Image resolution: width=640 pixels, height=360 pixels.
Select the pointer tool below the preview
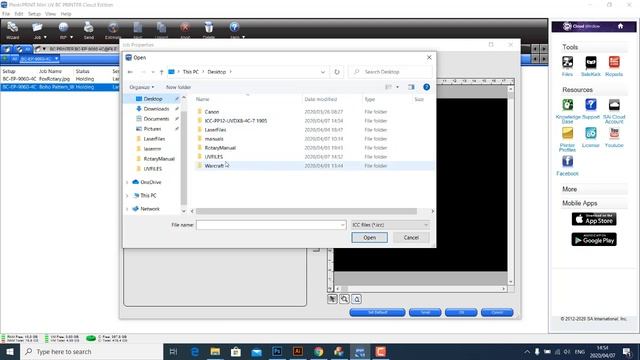pyautogui.click(x=332, y=299)
